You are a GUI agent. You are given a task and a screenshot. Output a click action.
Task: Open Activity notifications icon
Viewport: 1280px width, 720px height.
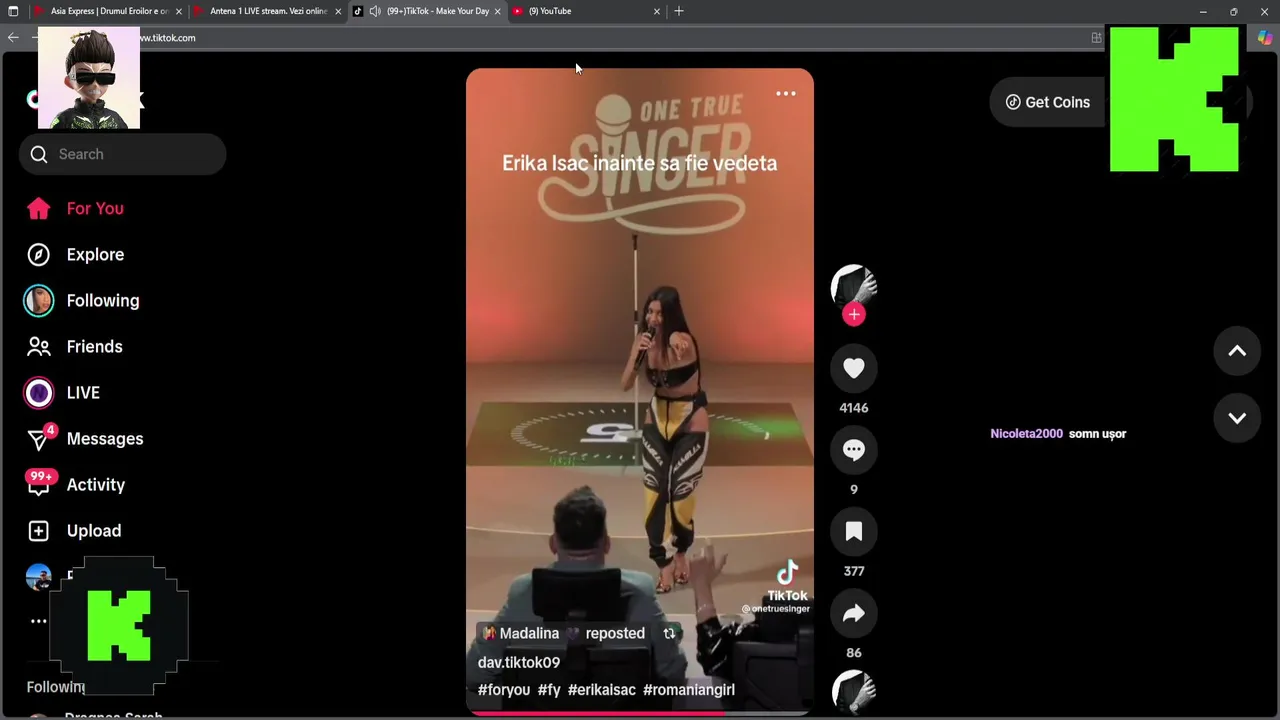click(38, 484)
